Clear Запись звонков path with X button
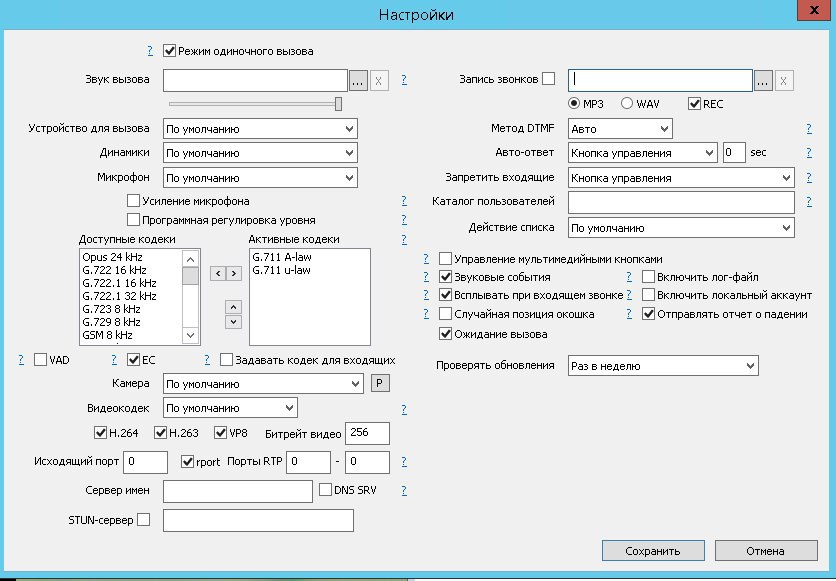The height and width of the screenshot is (581, 836). tap(784, 80)
